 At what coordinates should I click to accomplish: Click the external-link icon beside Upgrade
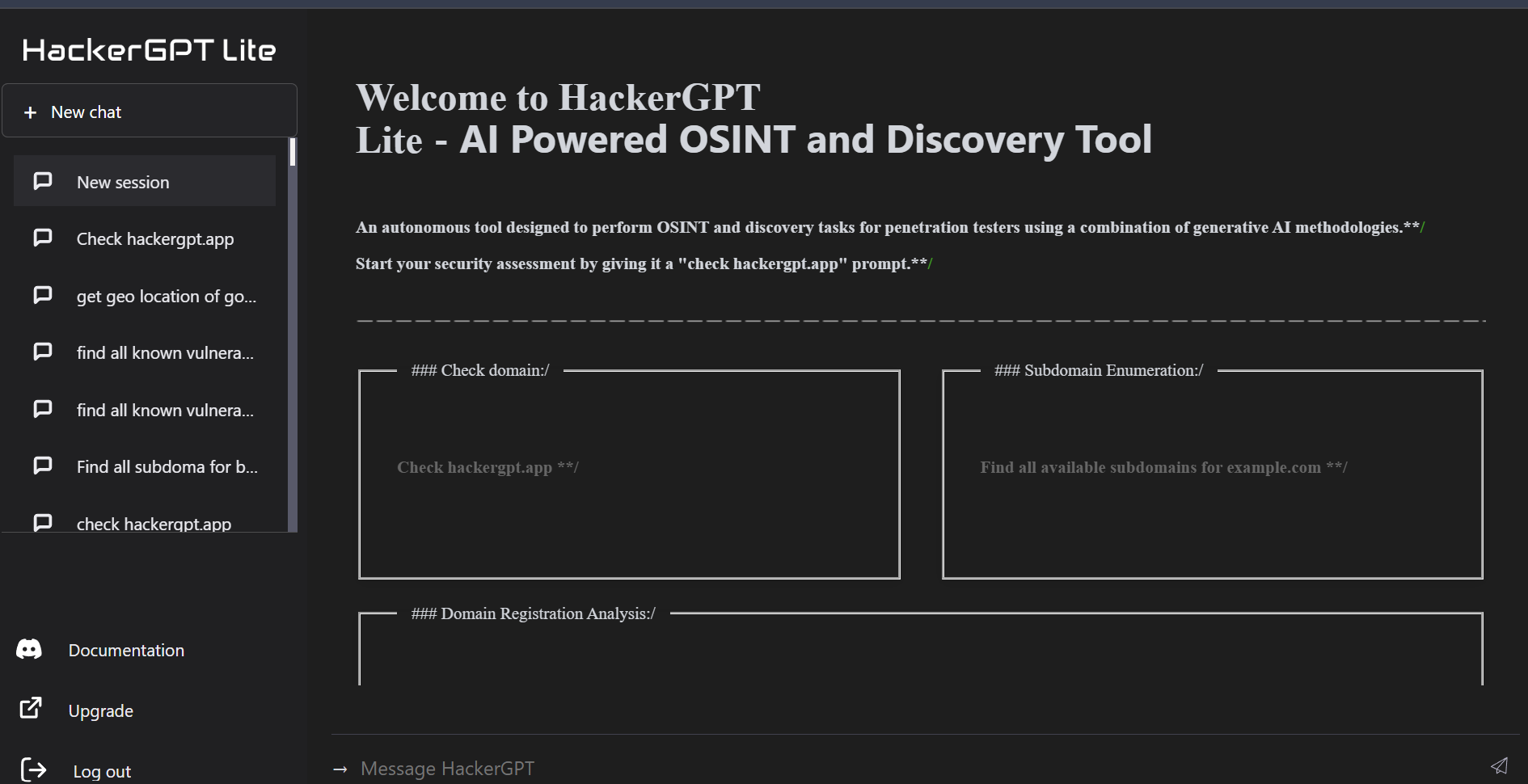click(31, 709)
